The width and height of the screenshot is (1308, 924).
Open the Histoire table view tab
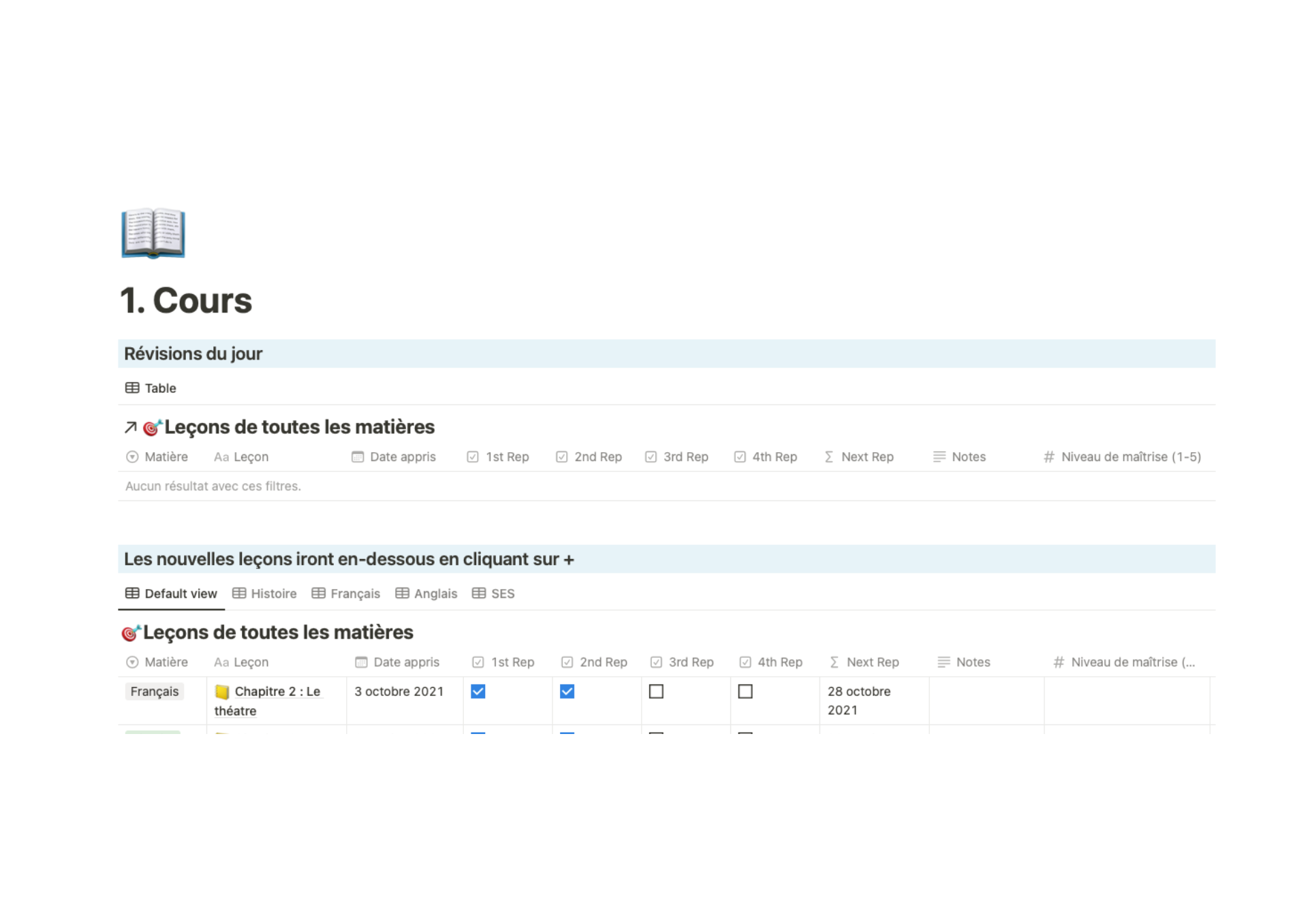pos(264,594)
